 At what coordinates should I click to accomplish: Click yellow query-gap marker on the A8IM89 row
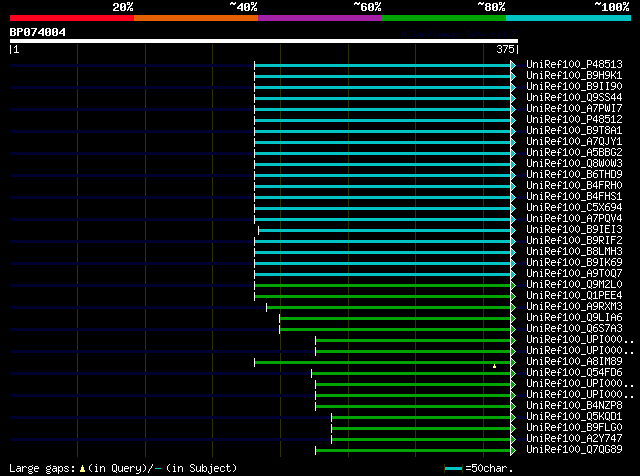pos(495,366)
